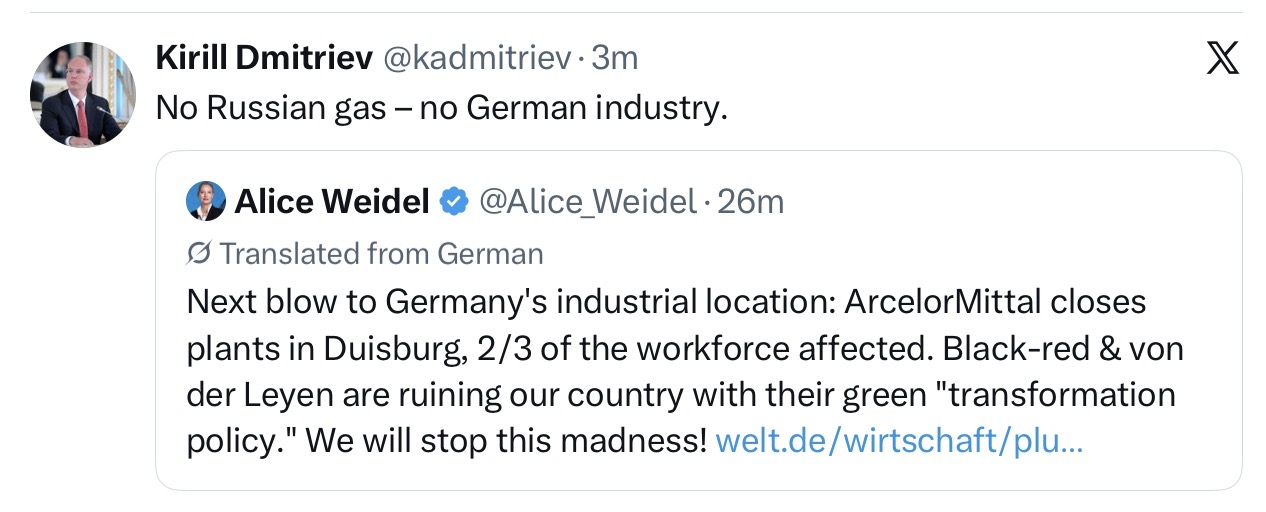The image size is (1266, 512).
Task: Click the Alice Weidel display name
Action: (x=331, y=202)
